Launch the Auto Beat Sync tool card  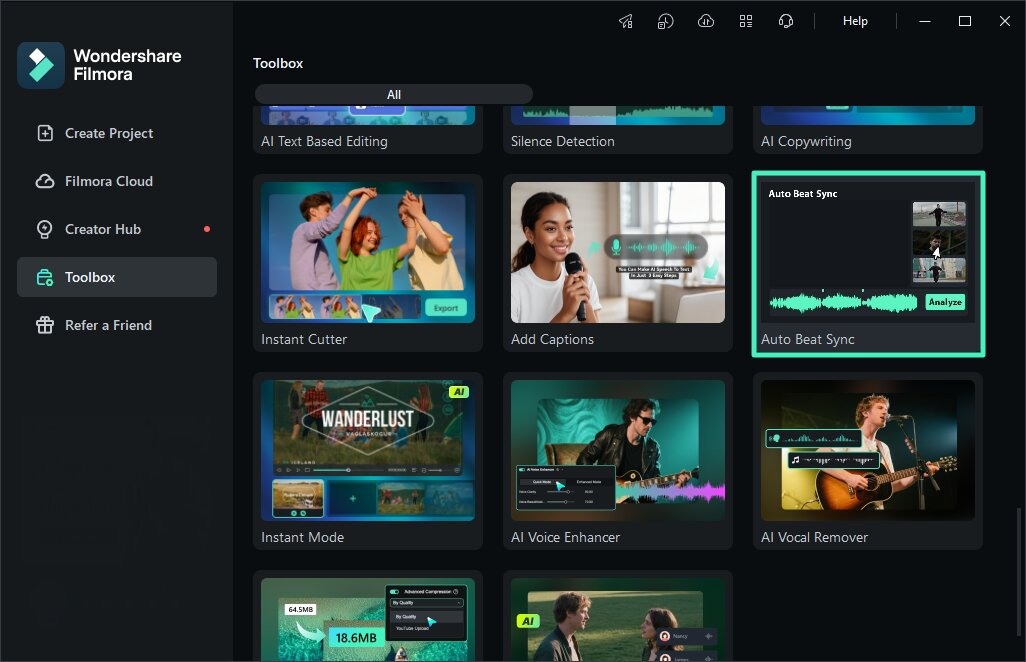coord(868,264)
